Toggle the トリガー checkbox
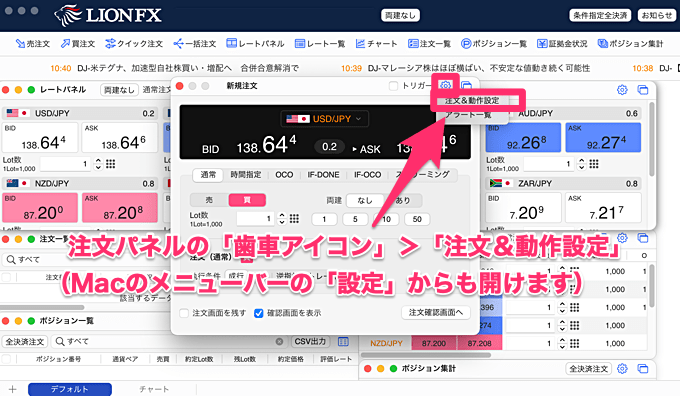 point(393,86)
